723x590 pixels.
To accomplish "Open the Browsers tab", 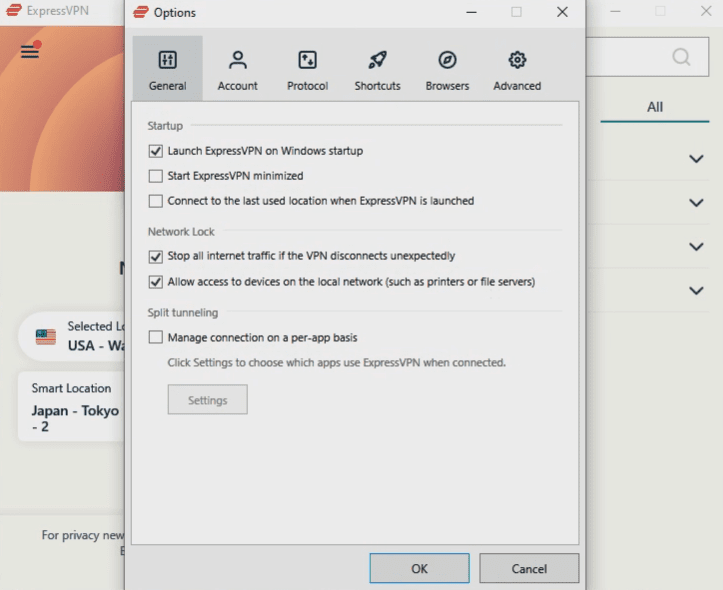I will pos(447,69).
